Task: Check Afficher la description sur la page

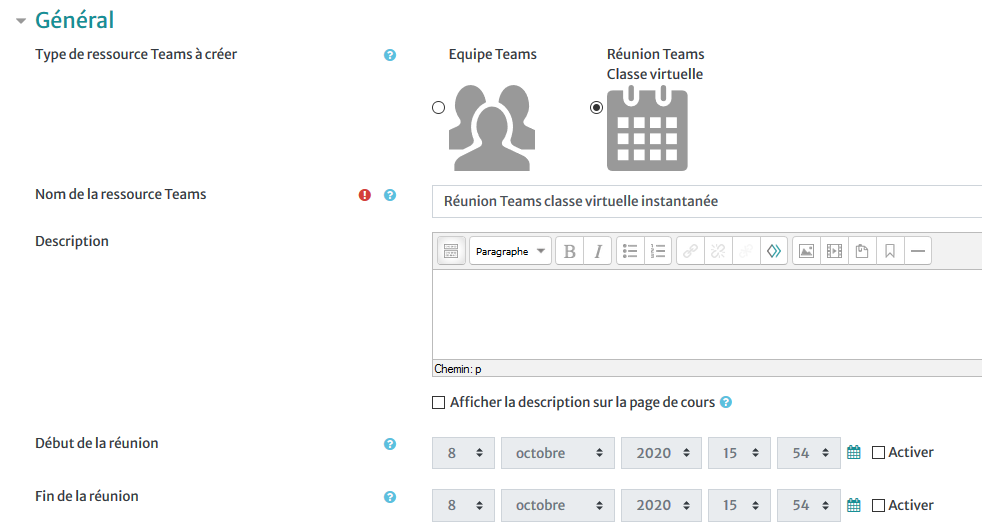Action: click(x=438, y=403)
